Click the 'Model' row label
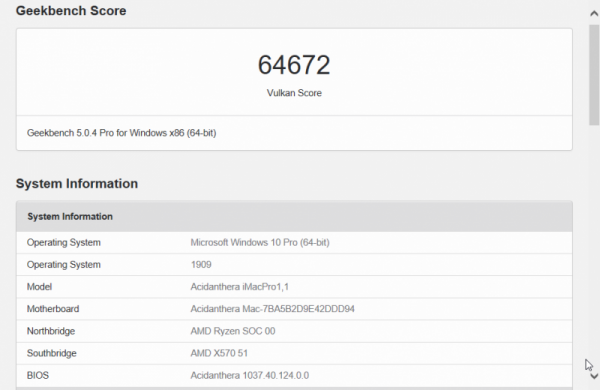The height and width of the screenshot is (390, 600). click(39, 287)
